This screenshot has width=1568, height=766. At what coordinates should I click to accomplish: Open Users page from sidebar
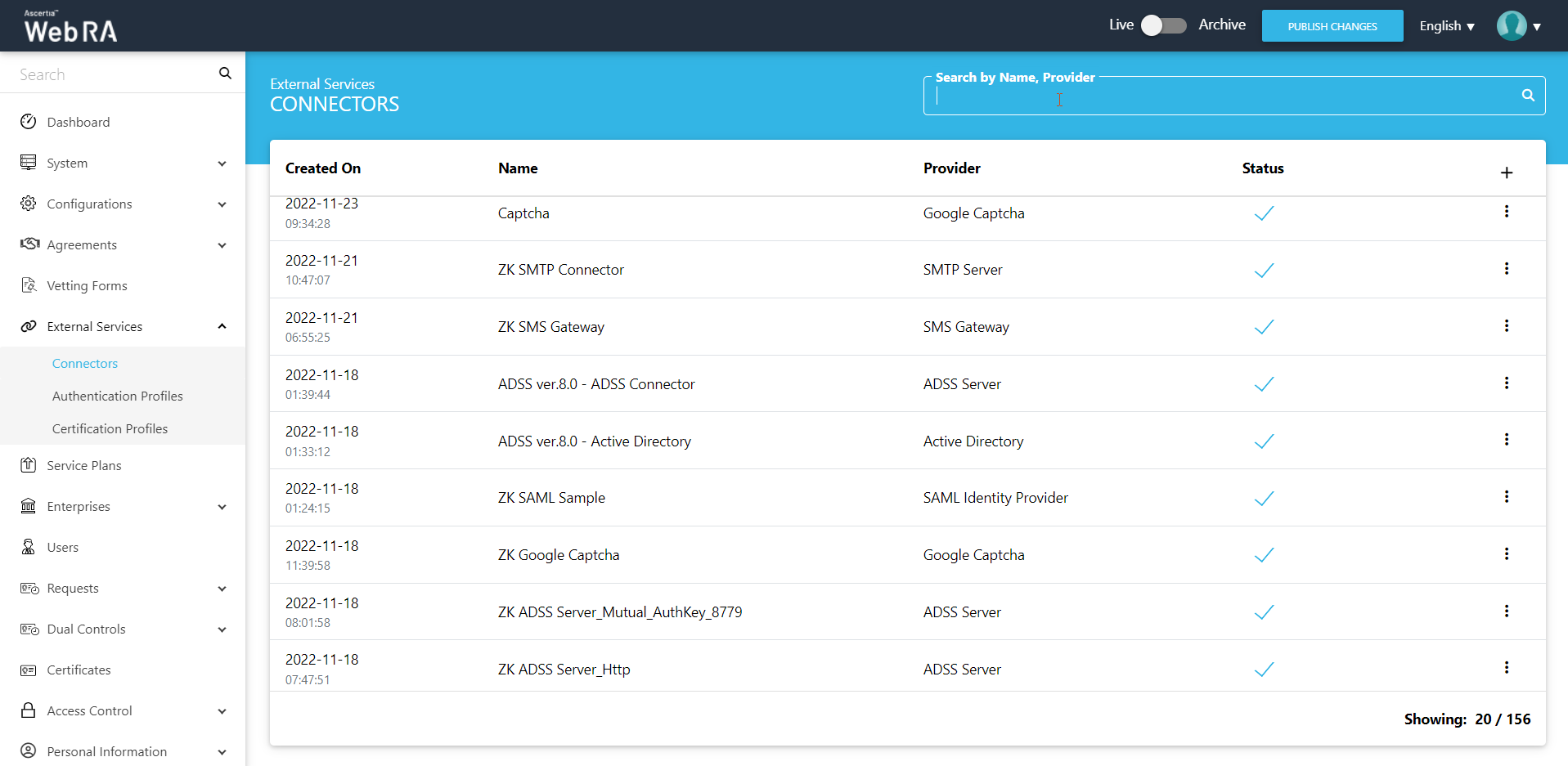click(x=63, y=547)
